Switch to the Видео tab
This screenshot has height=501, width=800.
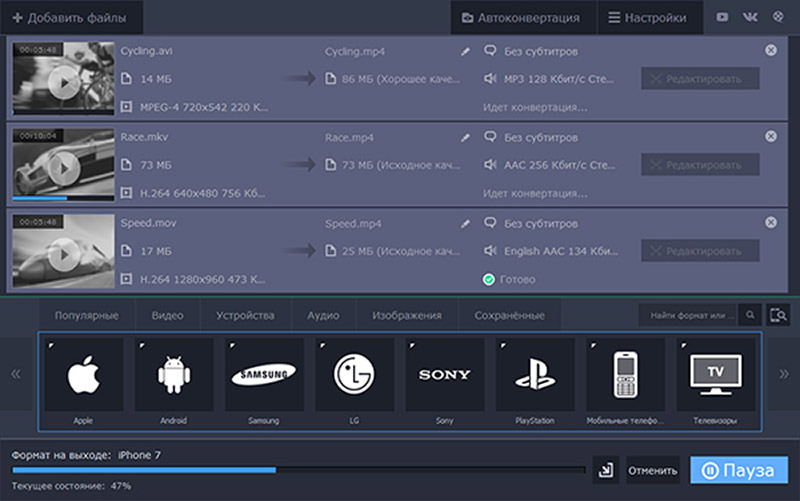(167, 315)
